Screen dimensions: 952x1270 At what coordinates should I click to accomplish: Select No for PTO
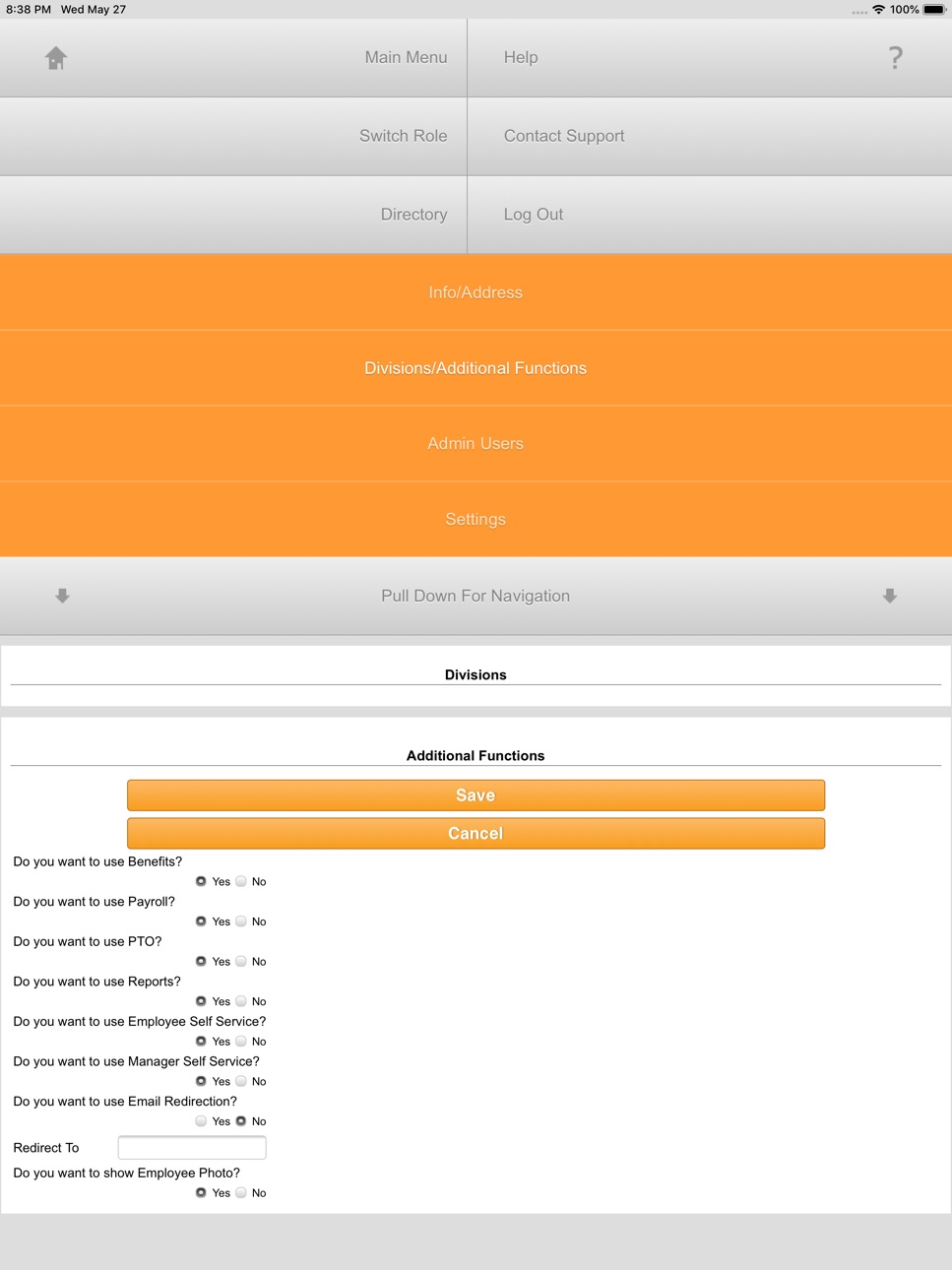coord(241,961)
